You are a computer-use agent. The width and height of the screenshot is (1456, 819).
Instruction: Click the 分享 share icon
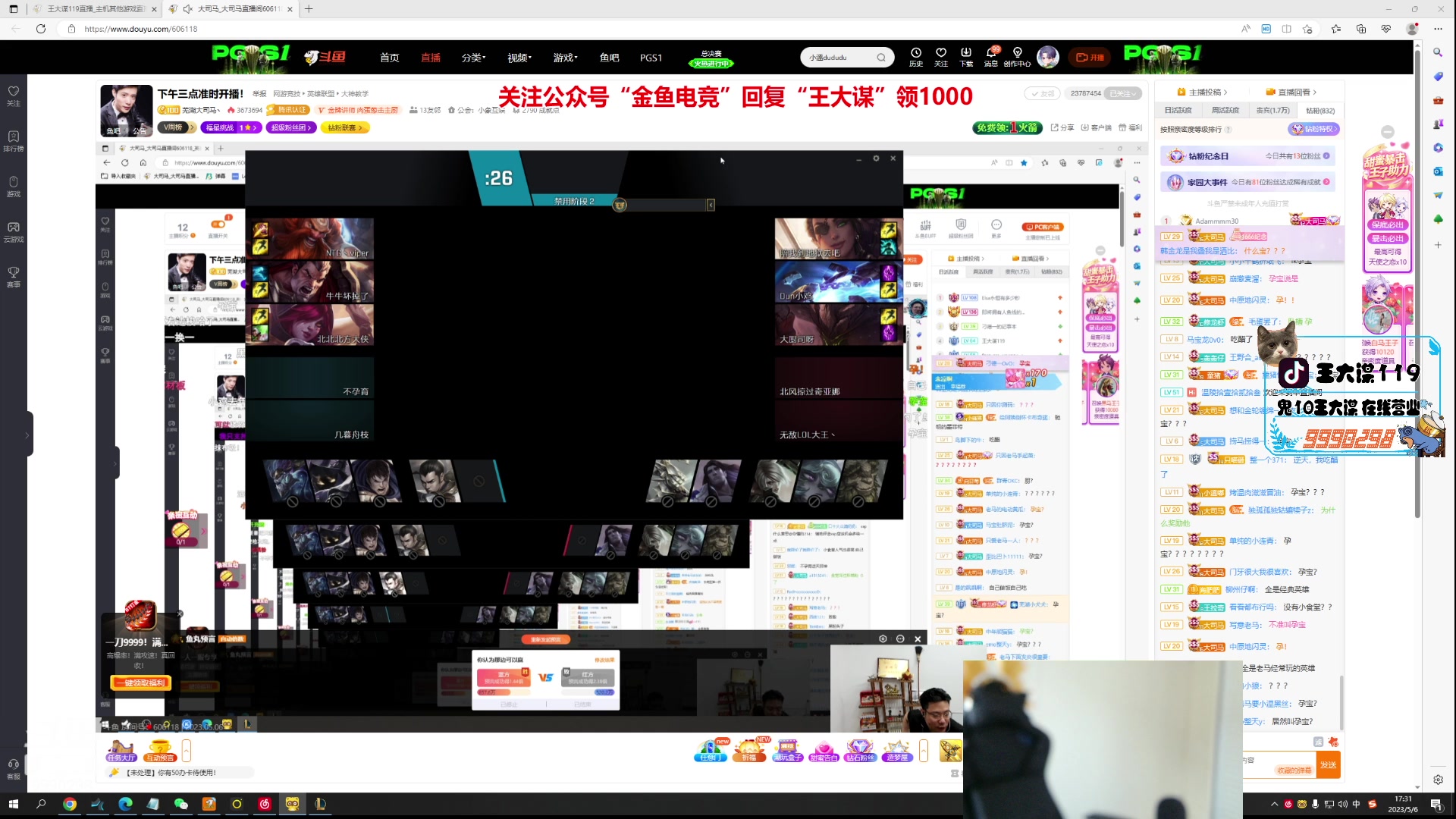1062,127
